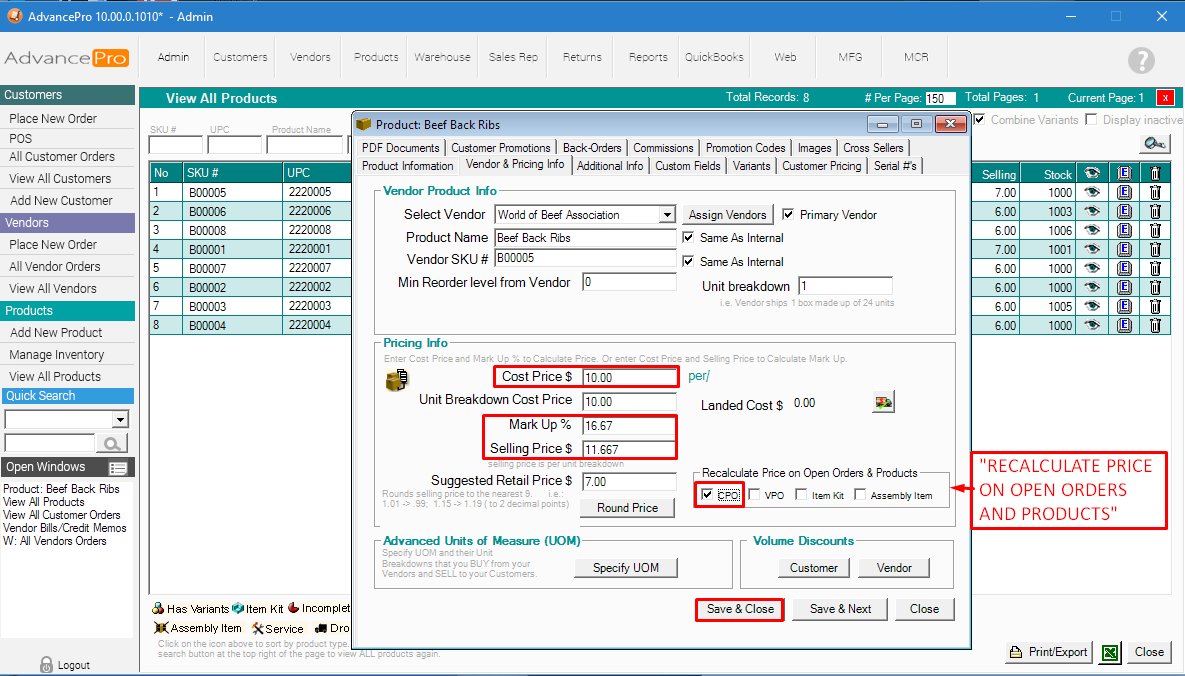1185x676 pixels.
Task: Expand the Select Vendor dropdown
Action: 667,215
